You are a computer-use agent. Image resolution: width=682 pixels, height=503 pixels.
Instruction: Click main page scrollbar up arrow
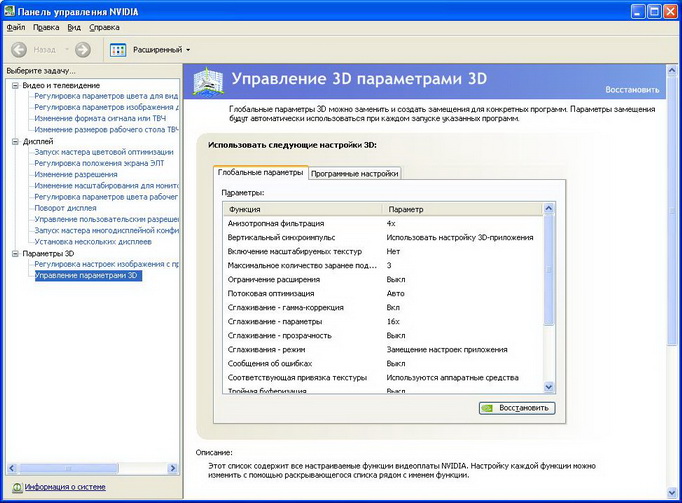[x=672, y=70]
